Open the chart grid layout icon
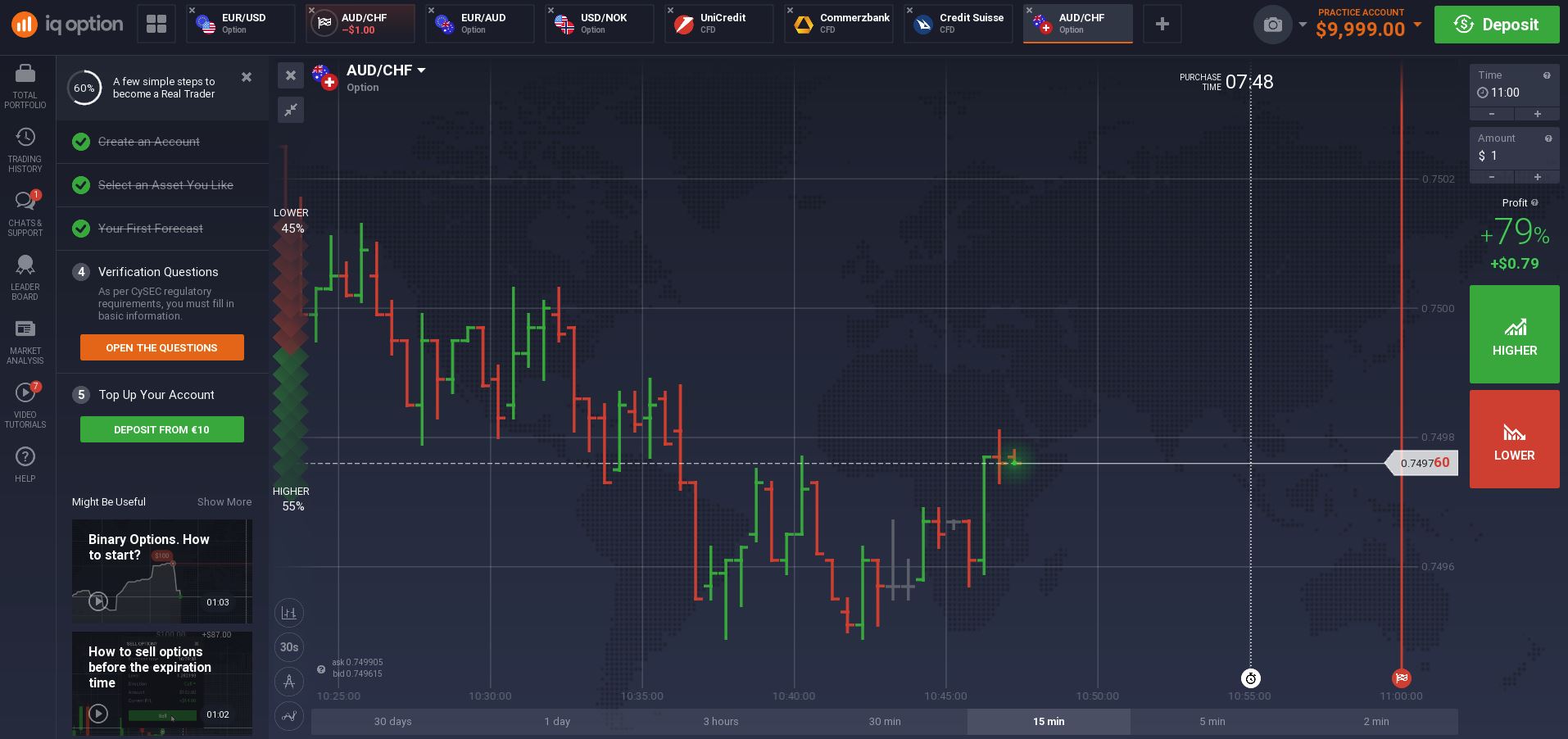The width and height of the screenshot is (1568, 739). click(156, 24)
